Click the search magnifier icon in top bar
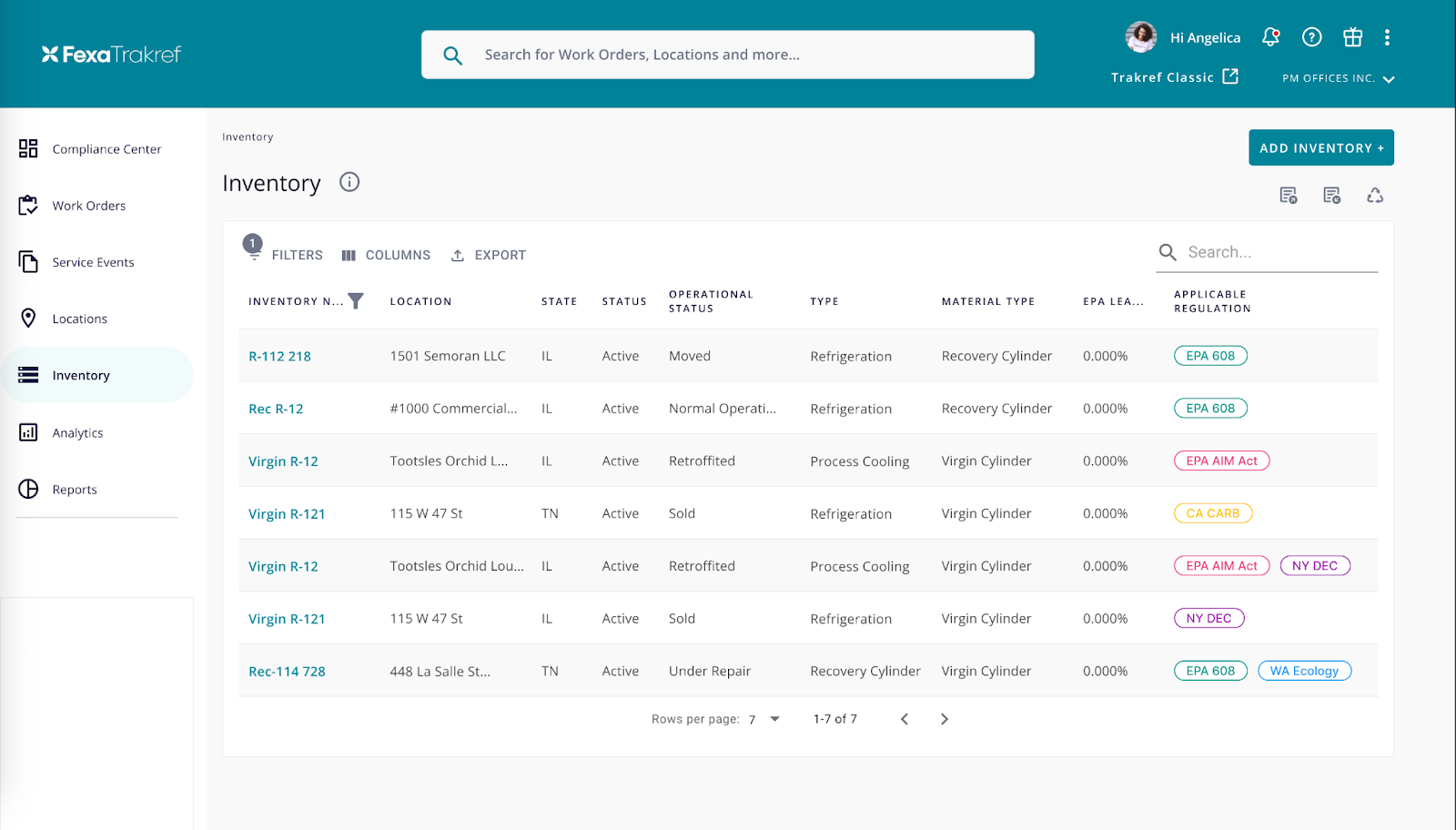The height and width of the screenshot is (830, 1456). (452, 56)
